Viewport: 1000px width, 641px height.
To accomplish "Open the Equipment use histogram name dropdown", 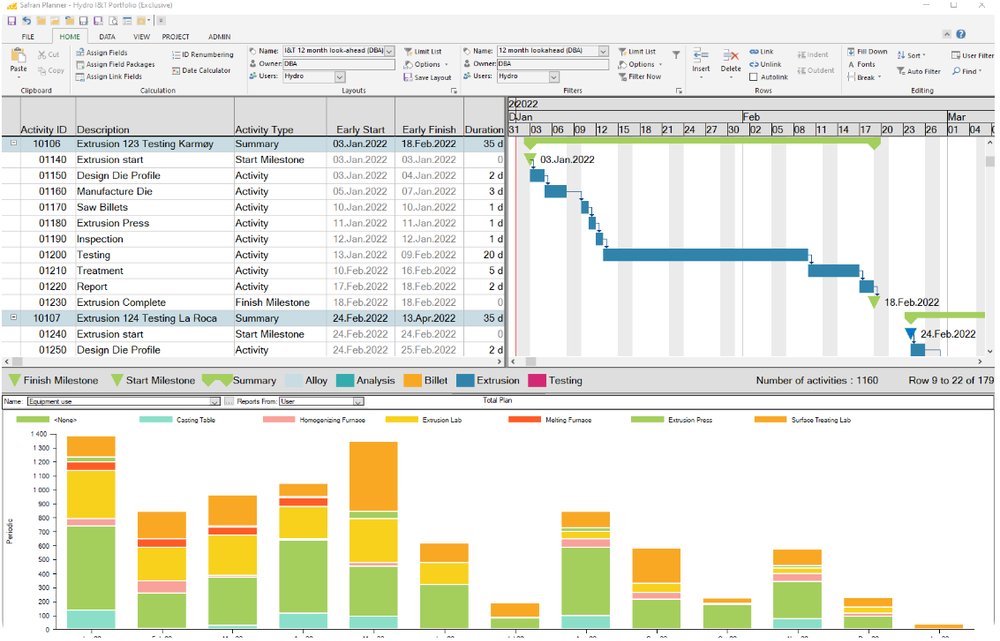I will pos(214,402).
